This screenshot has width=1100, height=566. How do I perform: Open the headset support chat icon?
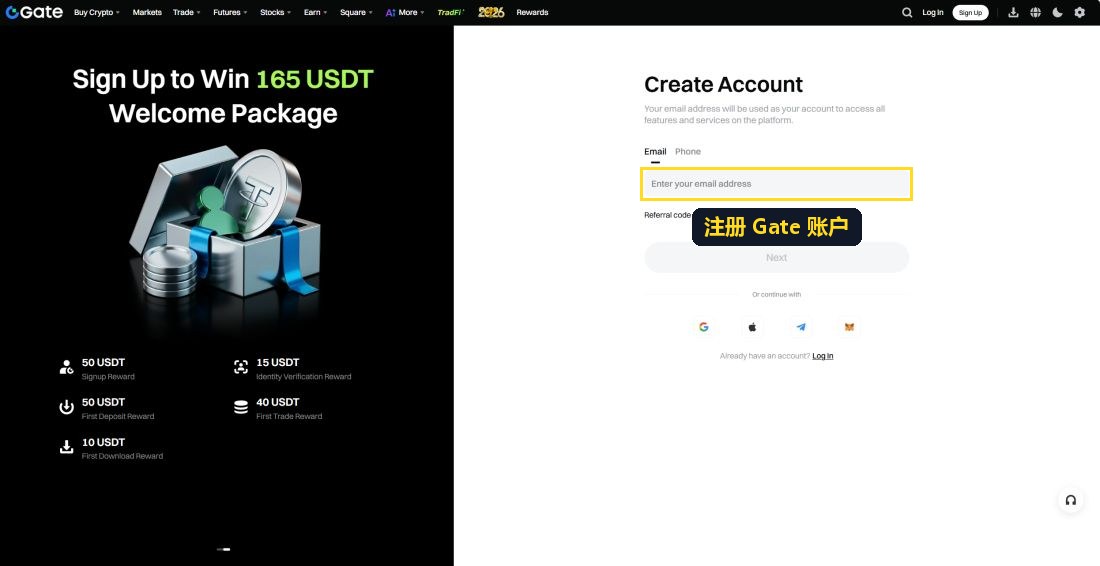coord(1071,500)
